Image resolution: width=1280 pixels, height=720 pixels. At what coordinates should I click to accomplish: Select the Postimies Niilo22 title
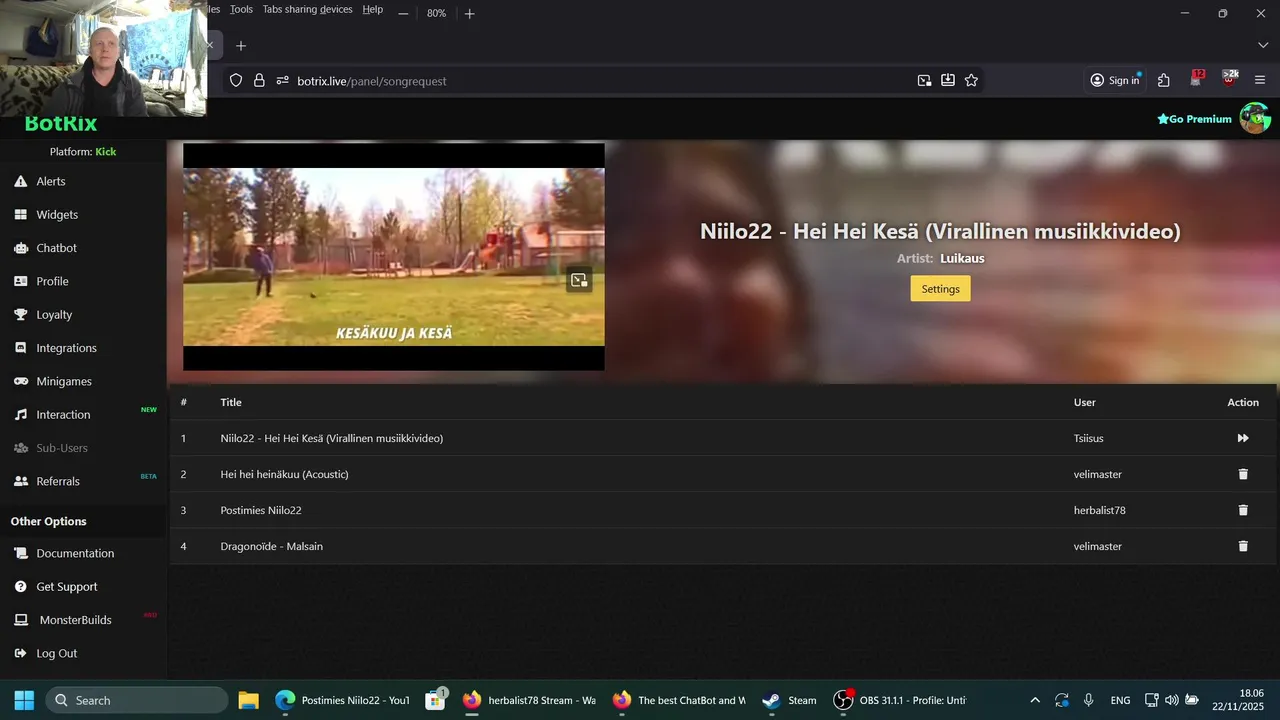tap(261, 510)
